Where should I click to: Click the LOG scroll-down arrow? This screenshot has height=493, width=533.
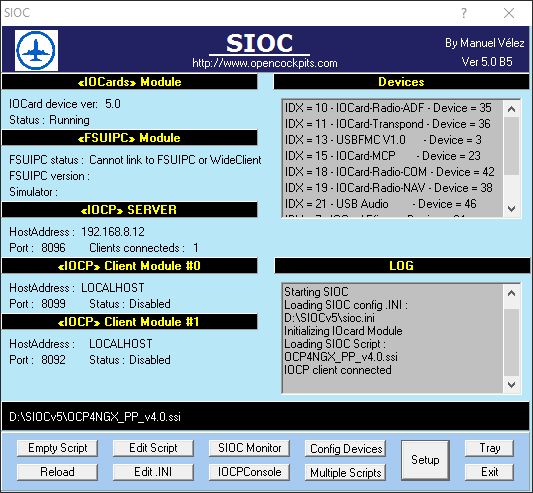pos(511,385)
